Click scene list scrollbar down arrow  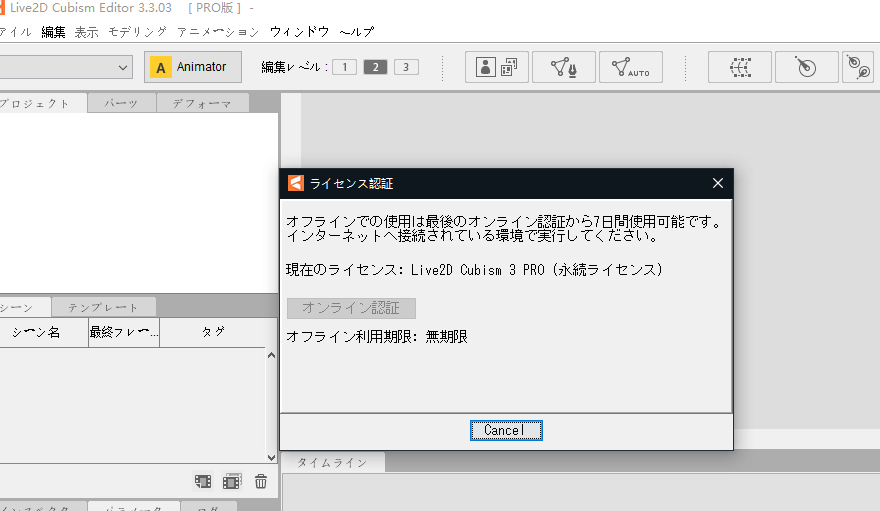pos(272,455)
